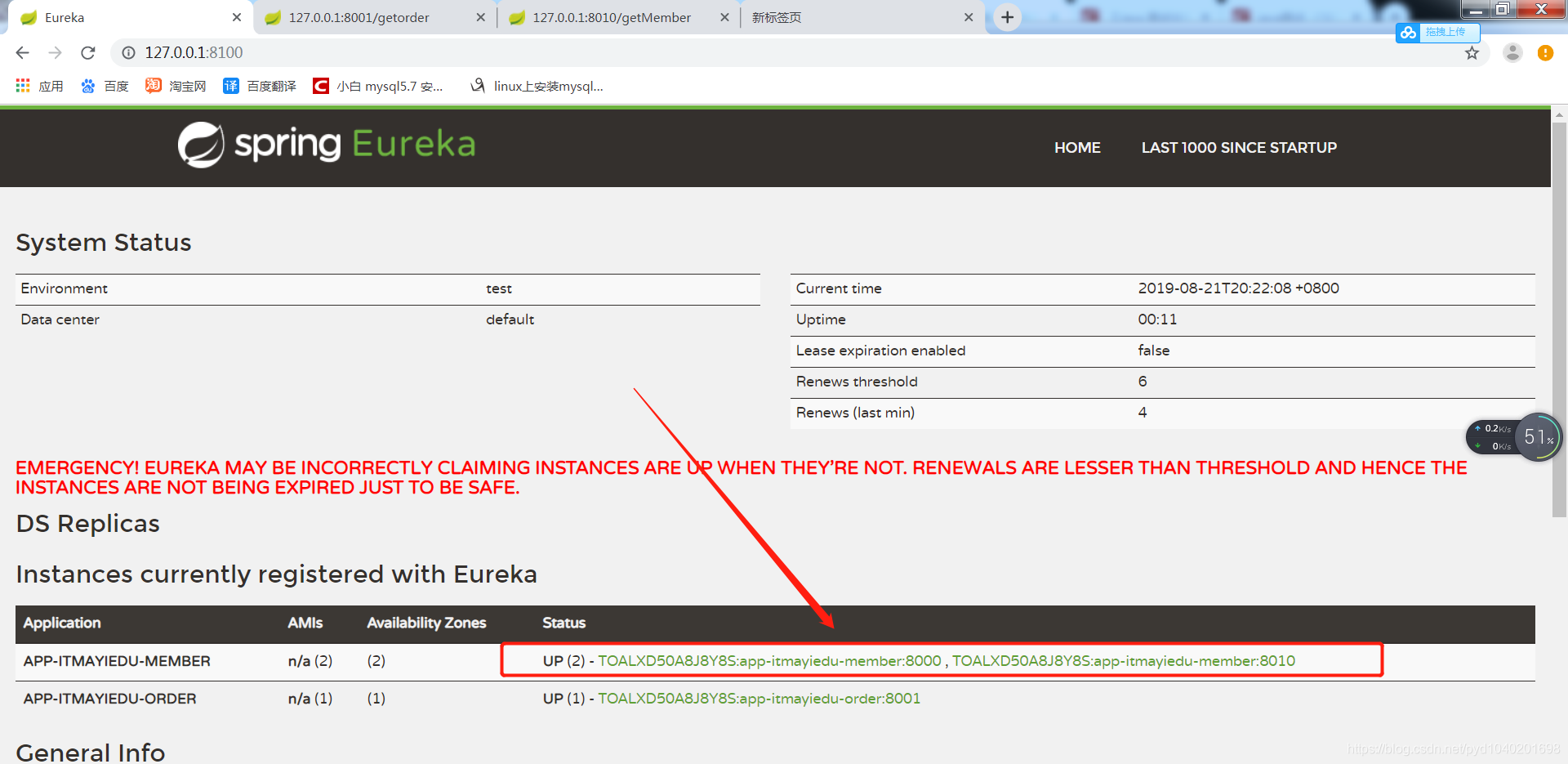
Task: Open the app-itmayiedu-order:8001 instance link
Action: click(759, 699)
